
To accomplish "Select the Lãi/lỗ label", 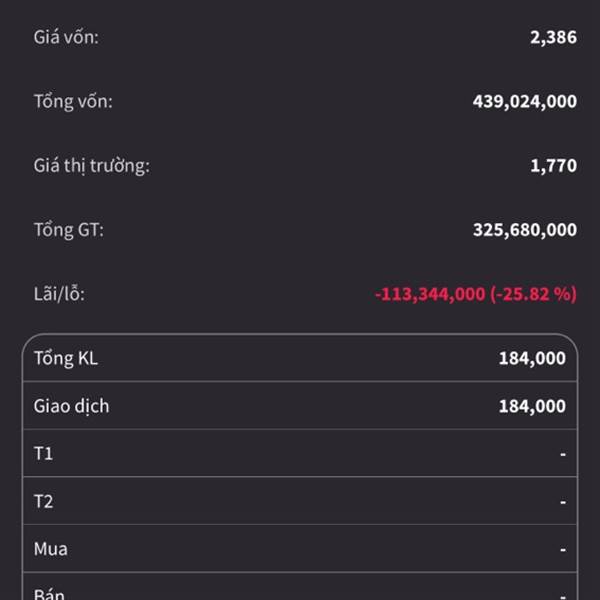I will coord(59,294).
